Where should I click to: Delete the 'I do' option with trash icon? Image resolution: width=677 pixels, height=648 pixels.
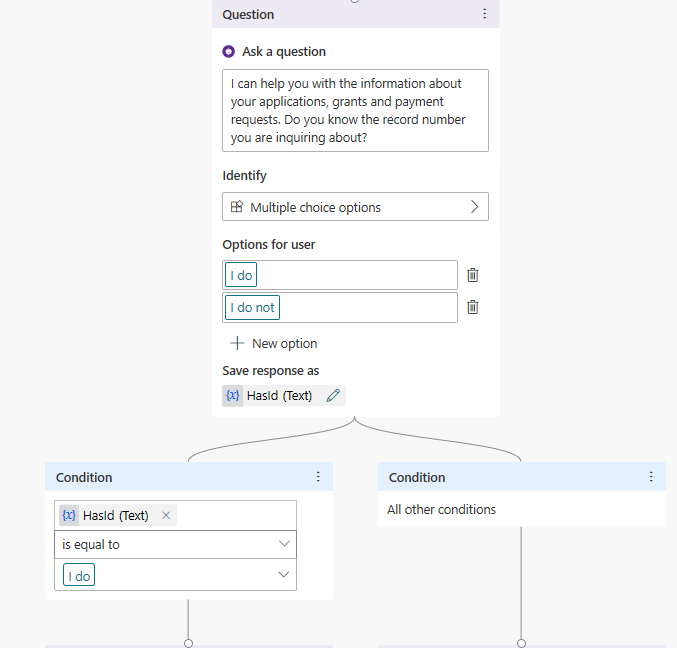click(x=473, y=275)
